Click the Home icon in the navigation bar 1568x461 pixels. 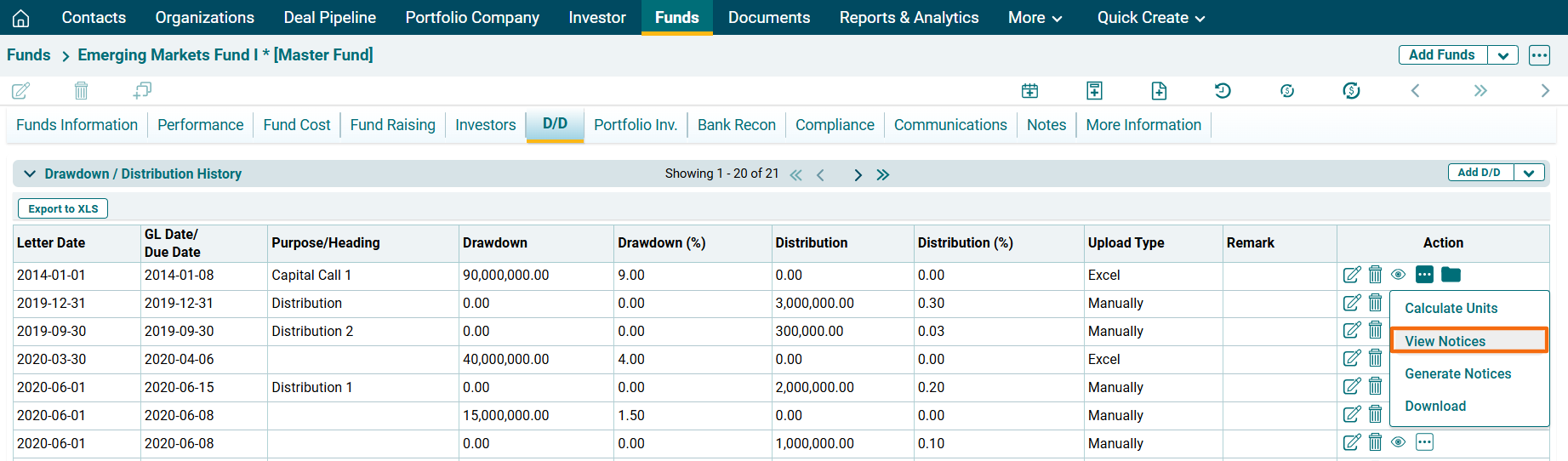coord(20,18)
